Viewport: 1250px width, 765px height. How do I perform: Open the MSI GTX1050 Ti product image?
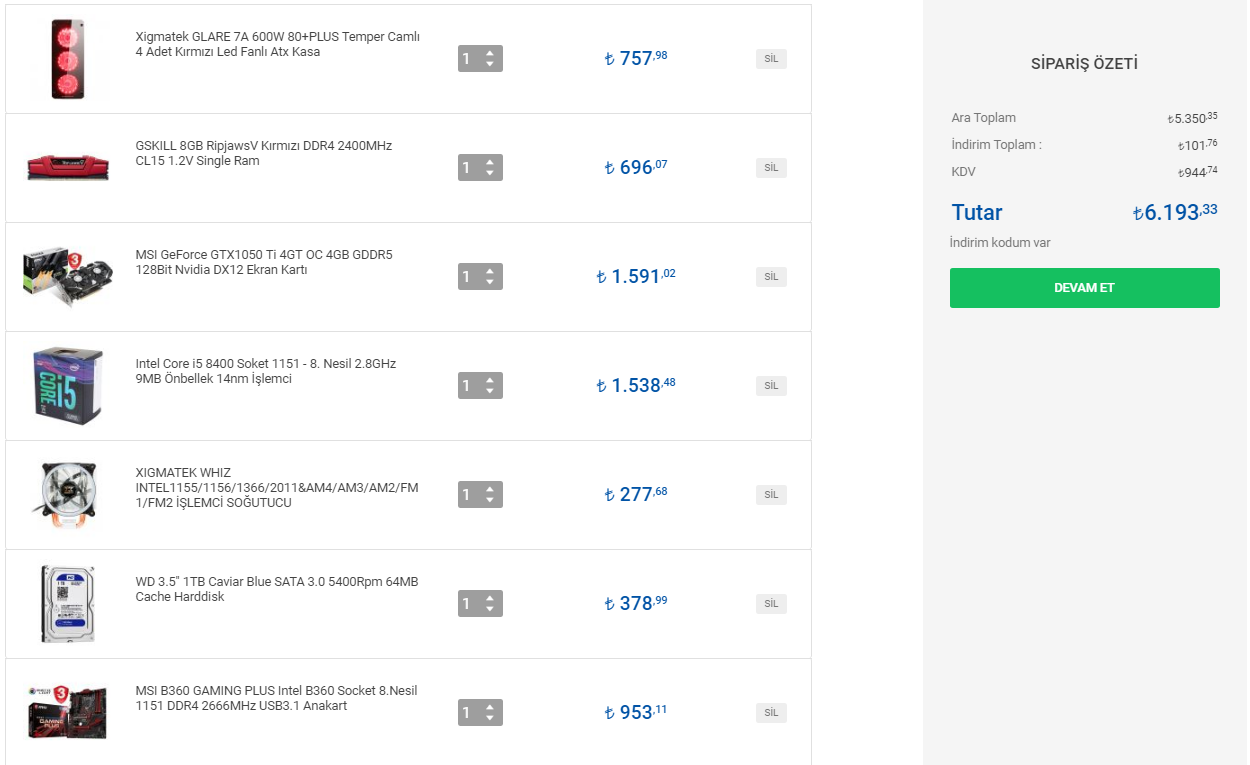(x=67, y=276)
